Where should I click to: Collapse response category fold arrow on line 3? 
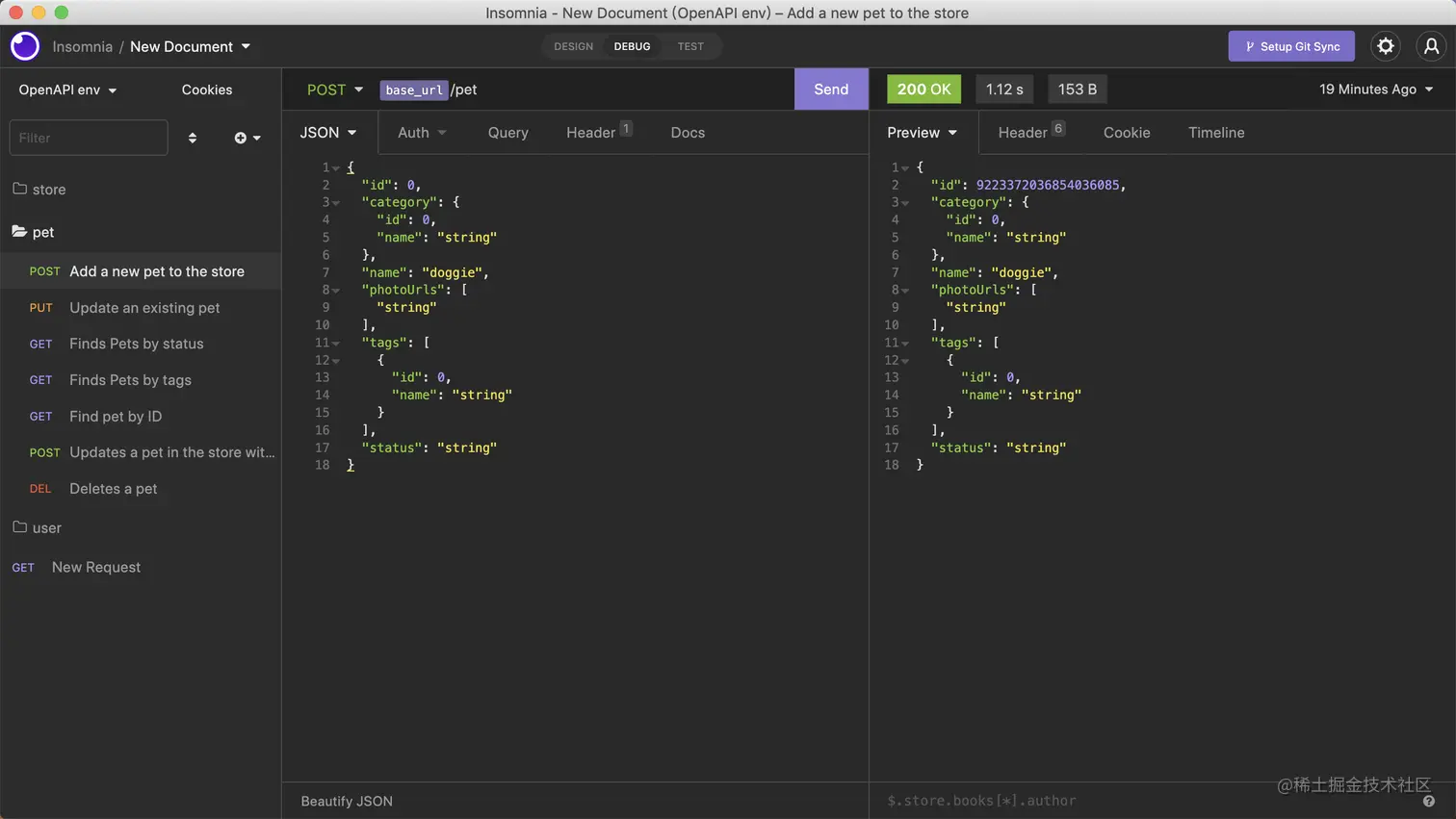click(905, 203)
